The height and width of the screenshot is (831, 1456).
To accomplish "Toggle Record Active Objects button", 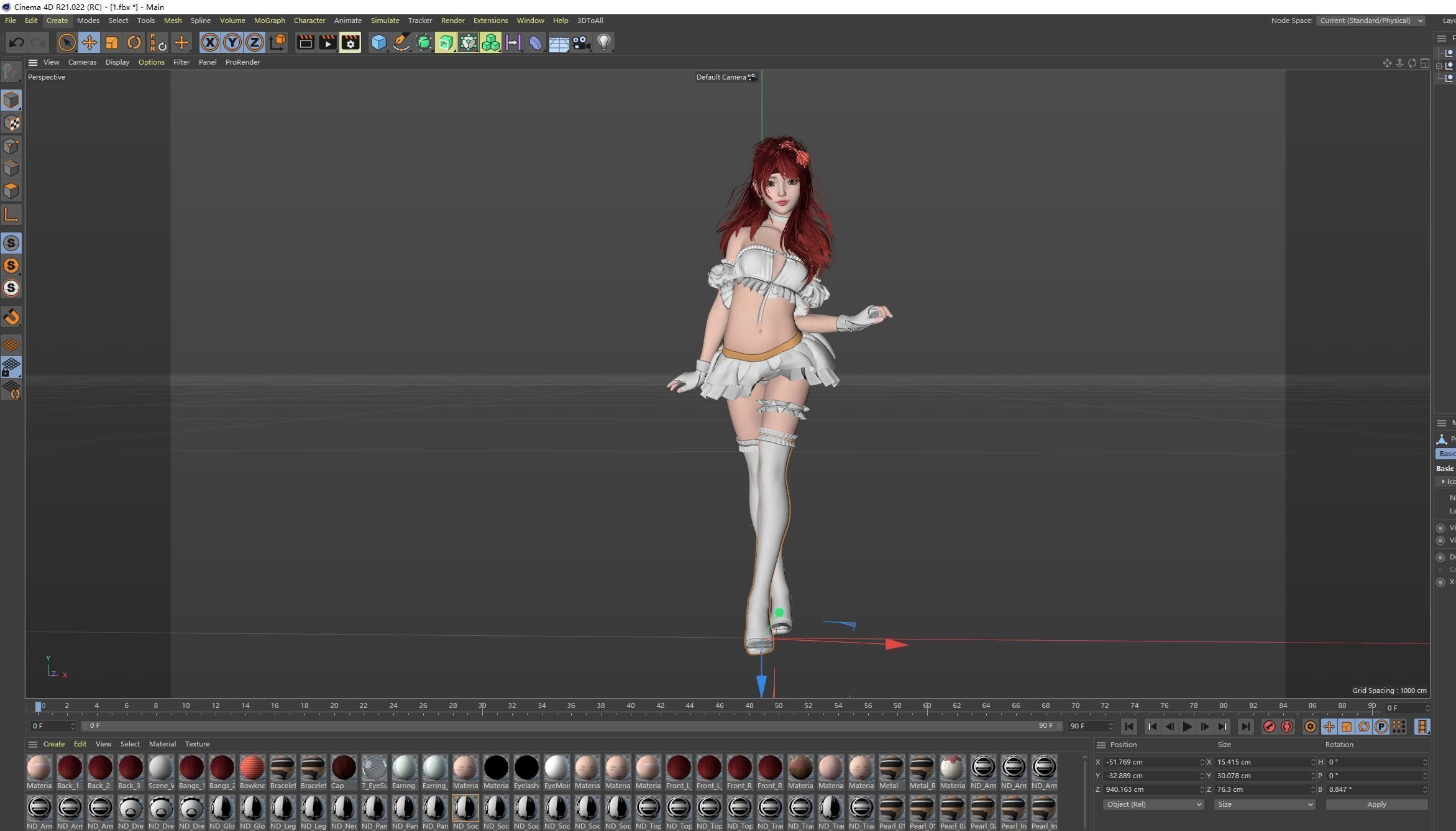I will pos(1270,727).
